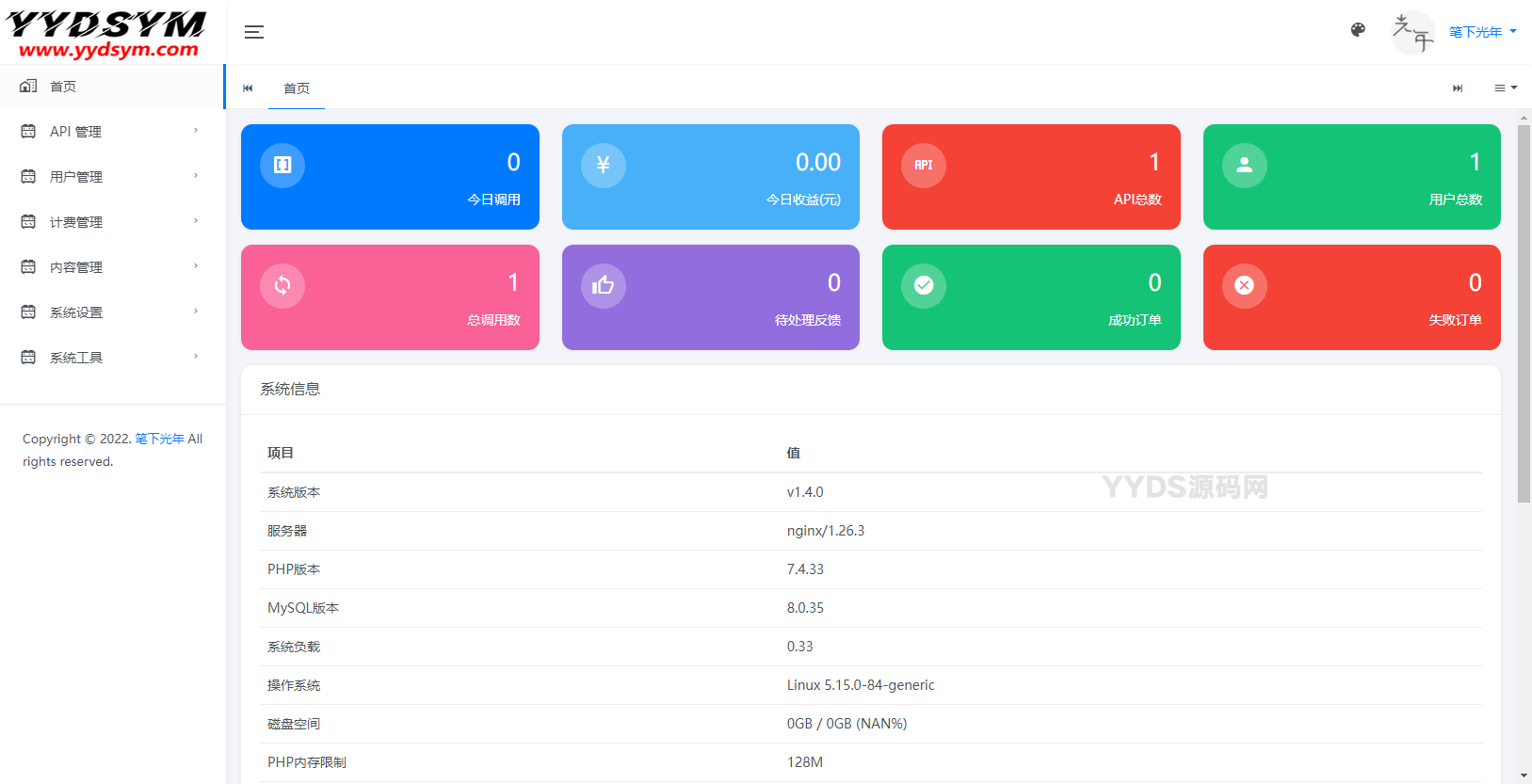Open the theme palette icon

pyautogui.click(x=1358, y=30)
